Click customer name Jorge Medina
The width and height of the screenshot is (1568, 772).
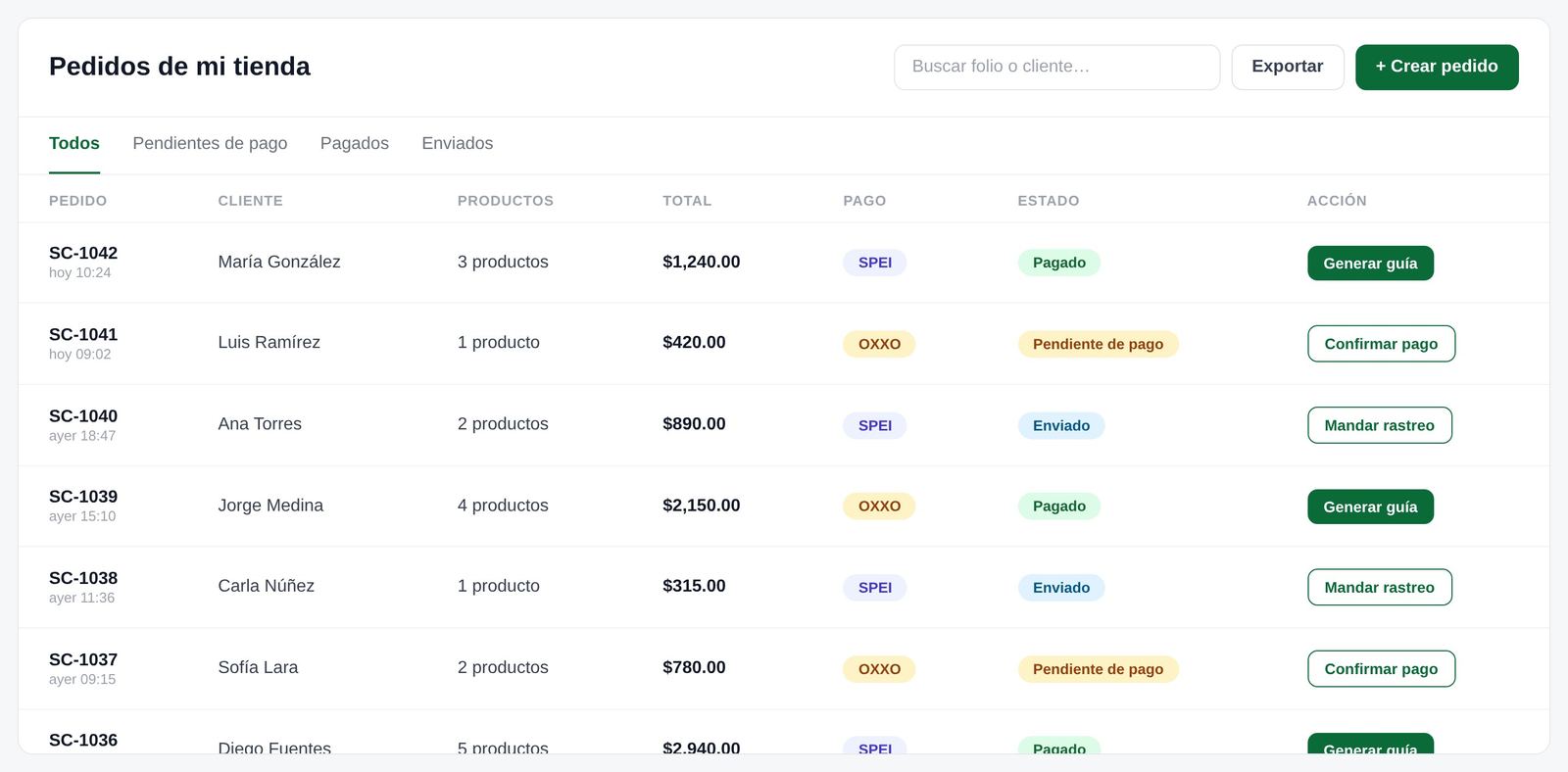click(x=270, y=505)
